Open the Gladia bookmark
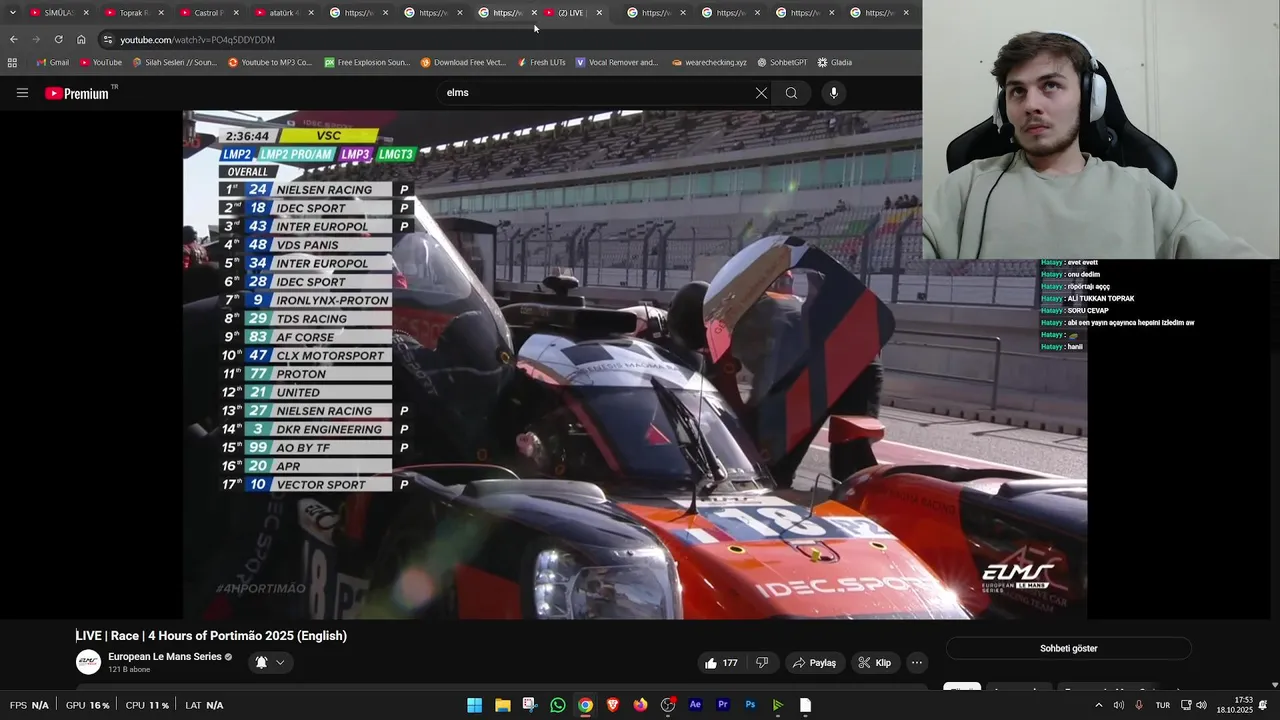The width and height of the screenshot is (1280, 720). click(x=835, y=62)
